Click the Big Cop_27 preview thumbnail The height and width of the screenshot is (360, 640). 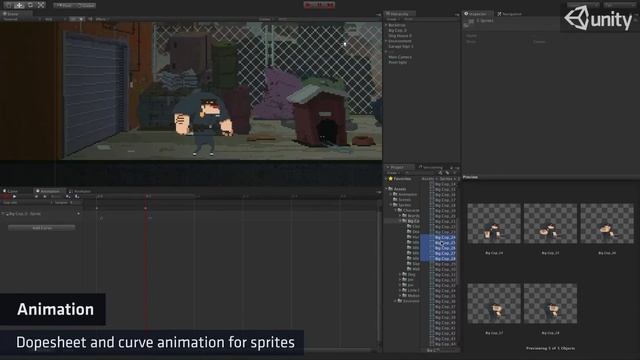[x=494, y=304]
